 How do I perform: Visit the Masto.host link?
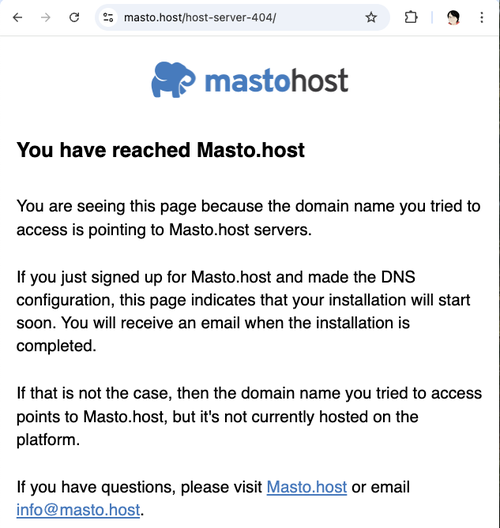(307, 487)
